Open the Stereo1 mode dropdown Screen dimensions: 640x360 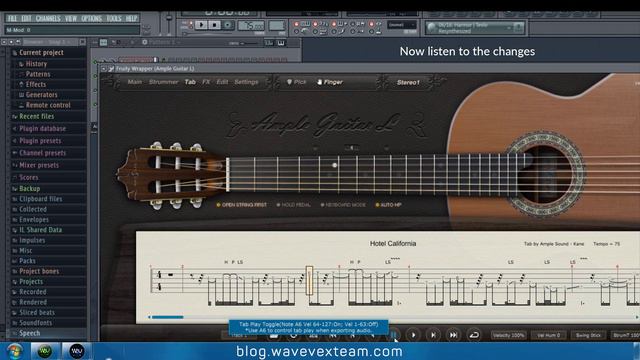click(x=408, y=82)
